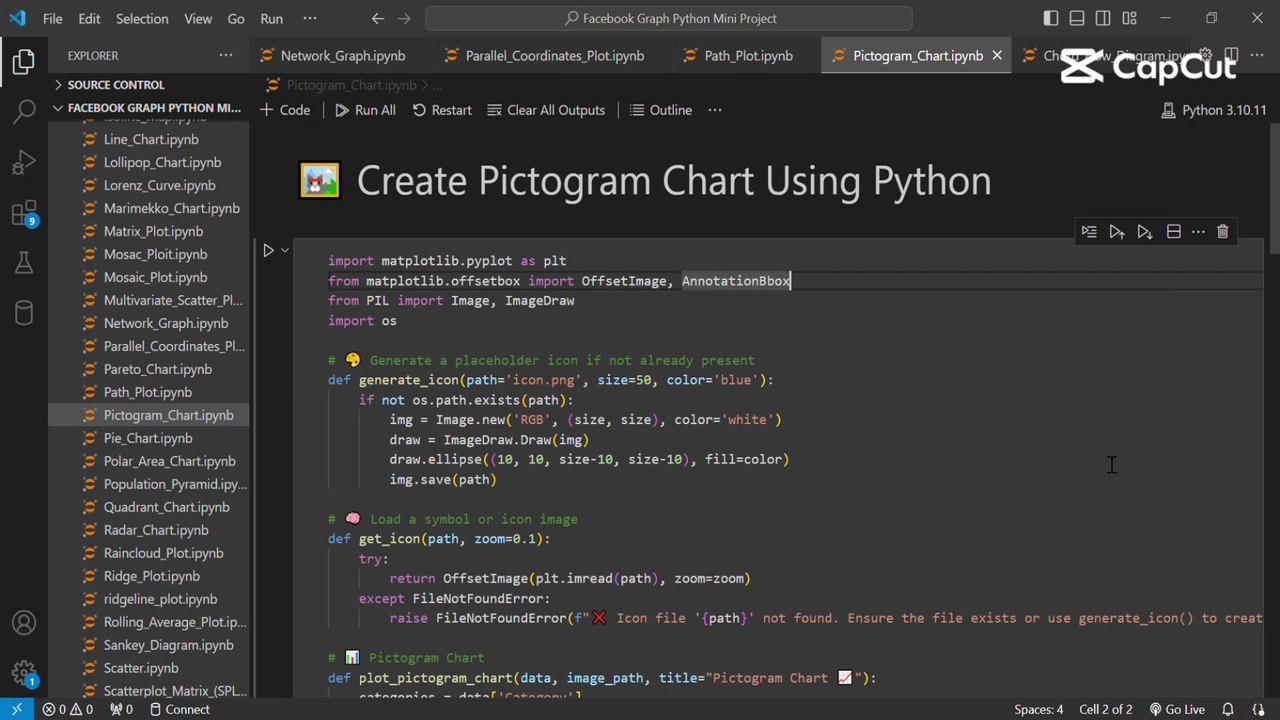Image resolution: width=1280 pixels, height=720 pixels.
Task: Click the Cell 2 of 2 indicator
Action: click(x=1106, y=710)
